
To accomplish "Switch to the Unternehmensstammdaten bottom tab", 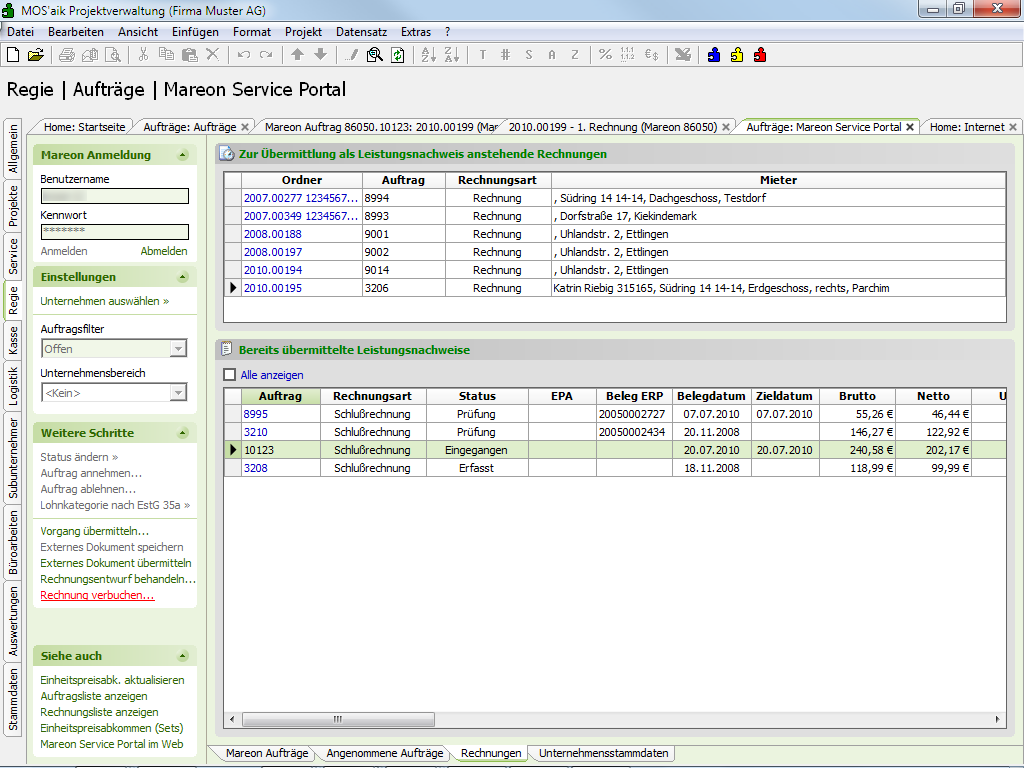I will point(603,753).
